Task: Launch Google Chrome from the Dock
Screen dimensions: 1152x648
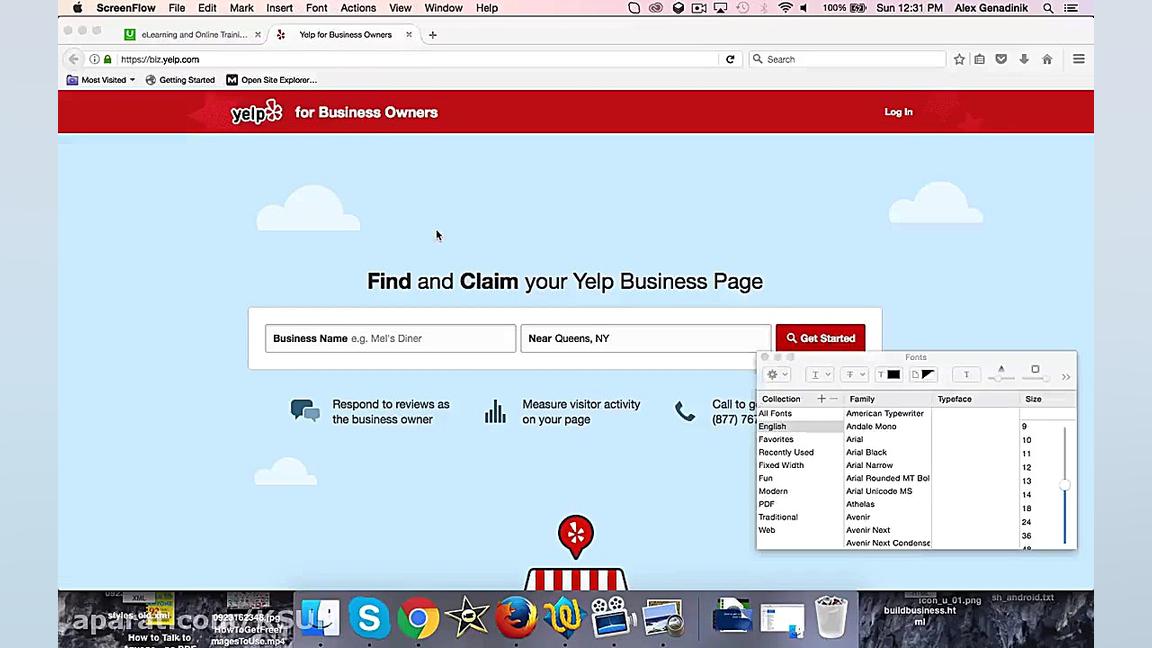Action: [418, 618]
